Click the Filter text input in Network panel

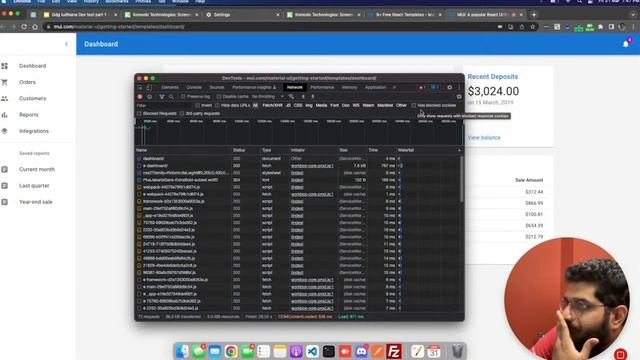163,105
